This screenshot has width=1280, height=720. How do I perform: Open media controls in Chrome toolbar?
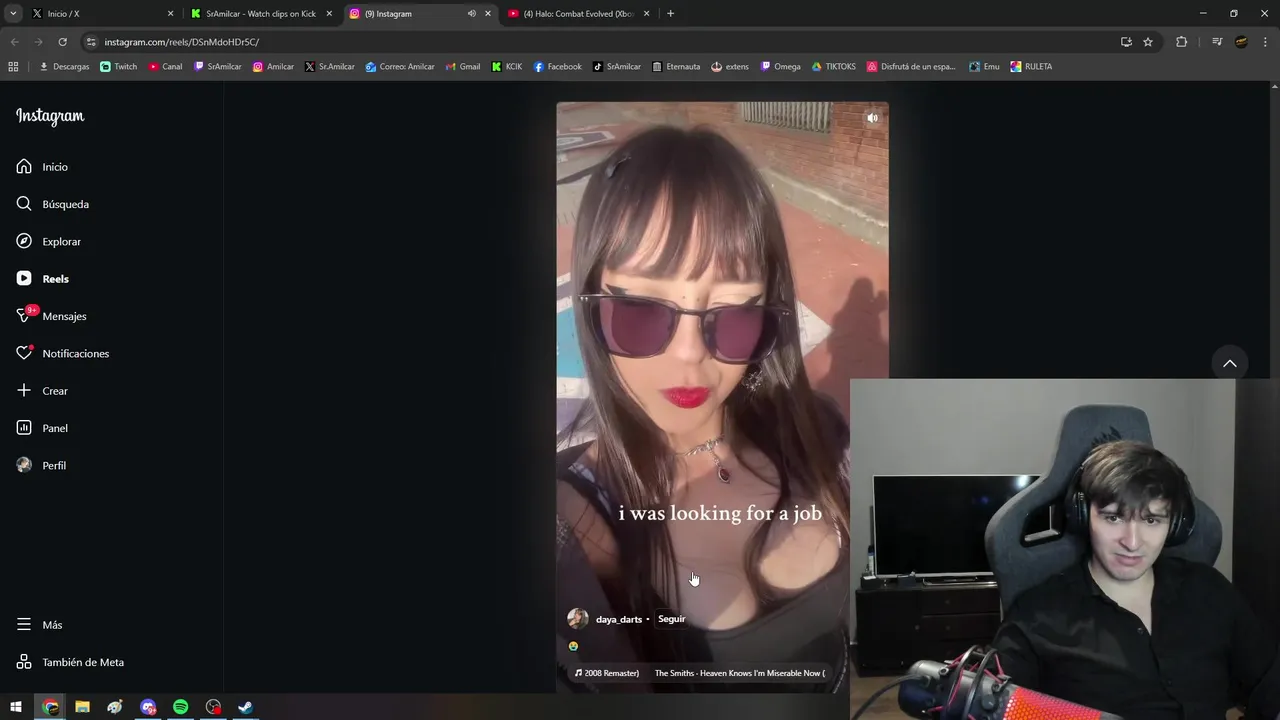[x=1217, y=42]
